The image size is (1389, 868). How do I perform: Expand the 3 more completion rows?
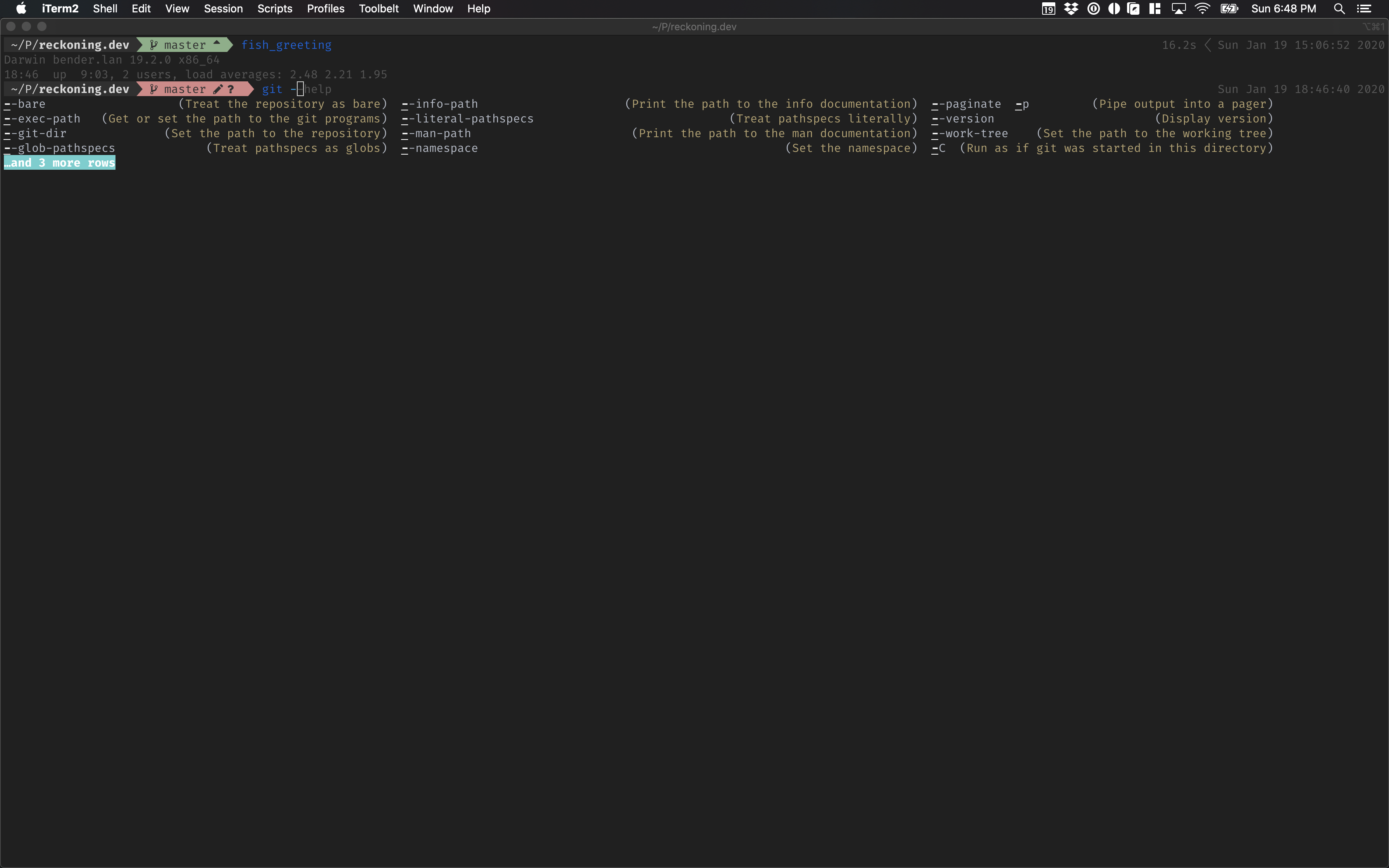[x=59, y=162]
